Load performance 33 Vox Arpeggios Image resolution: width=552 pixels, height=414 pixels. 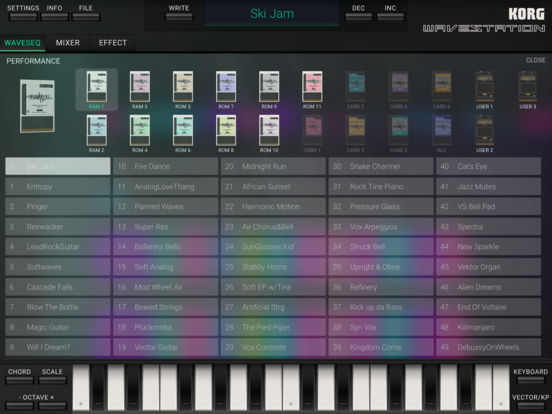click(x=381, y=227)
